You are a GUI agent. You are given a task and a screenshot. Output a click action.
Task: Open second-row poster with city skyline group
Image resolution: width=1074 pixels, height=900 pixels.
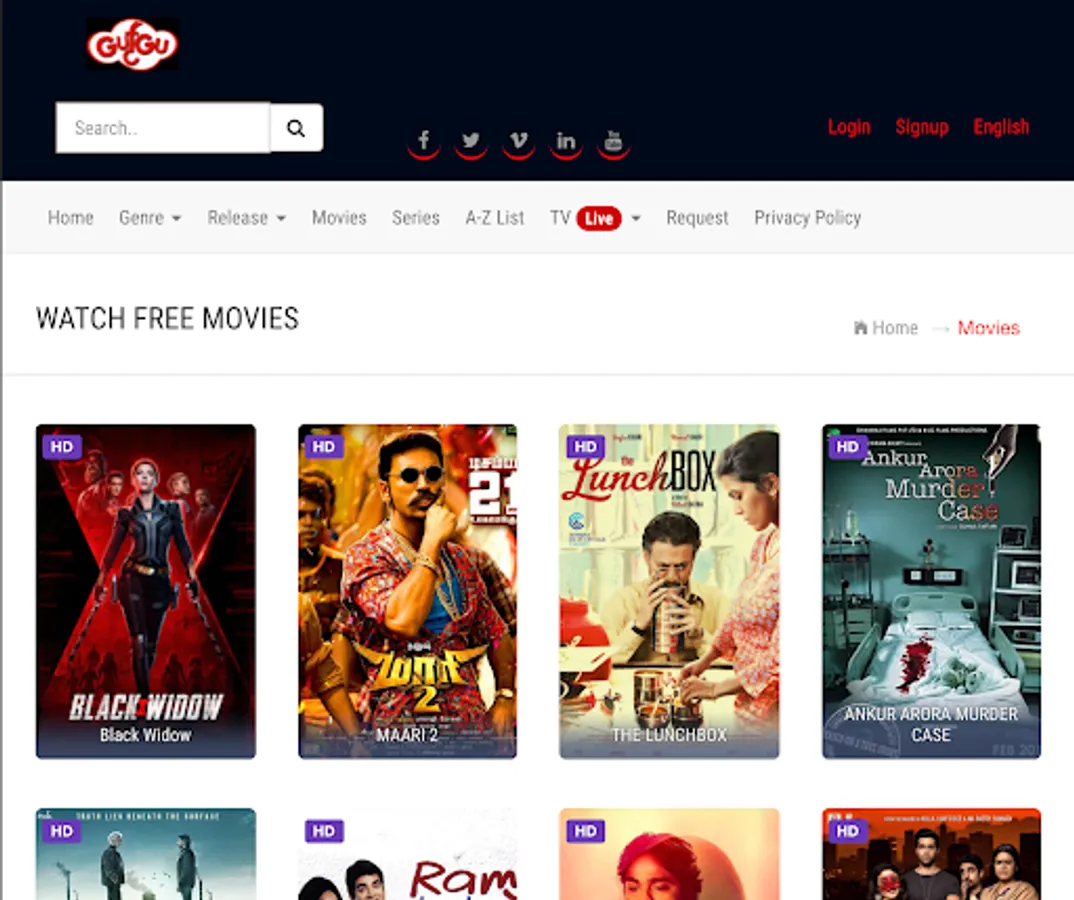[932, 854]
